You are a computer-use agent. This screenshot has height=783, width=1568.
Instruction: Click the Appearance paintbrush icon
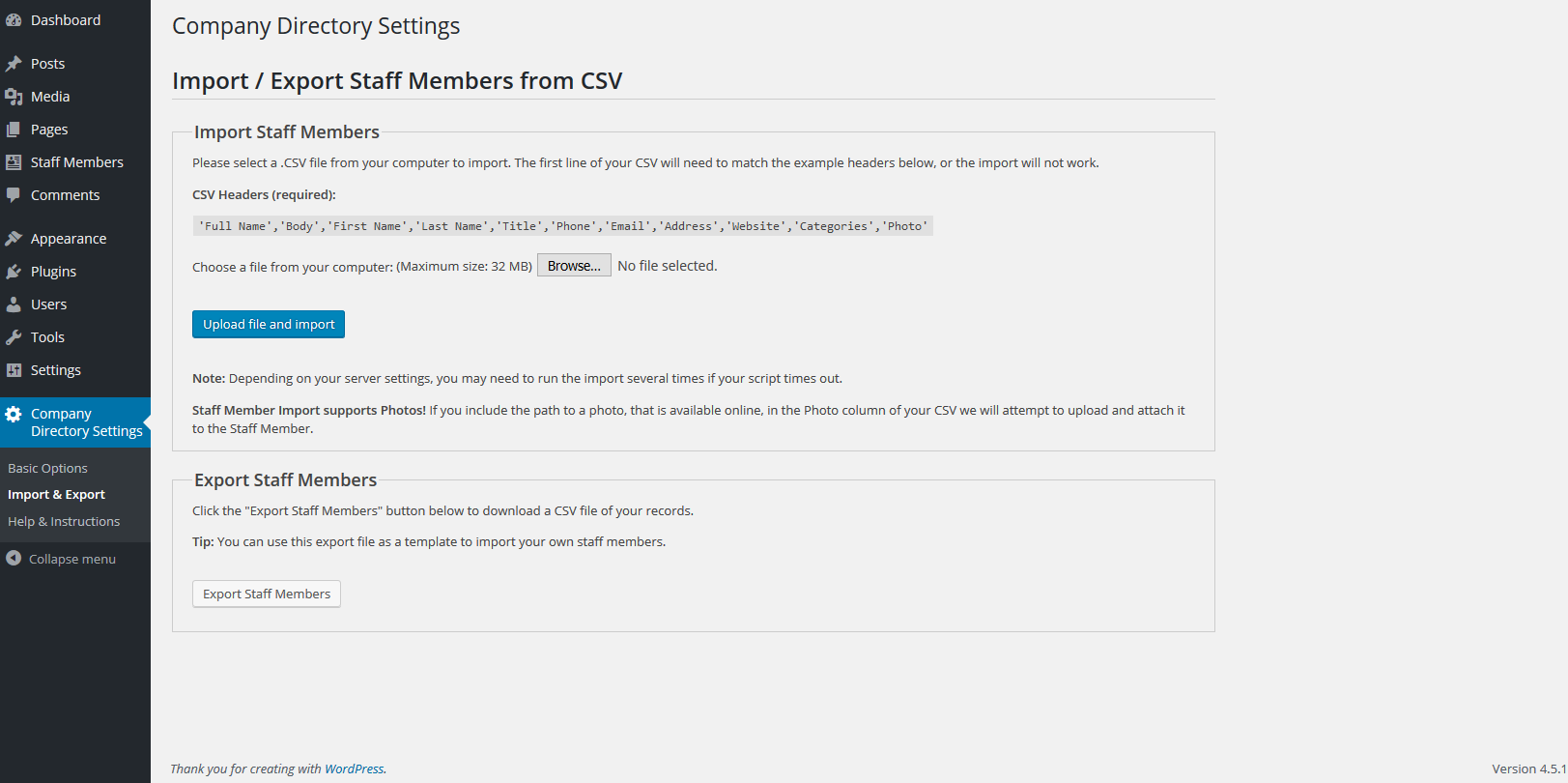(x=14, y=239)
